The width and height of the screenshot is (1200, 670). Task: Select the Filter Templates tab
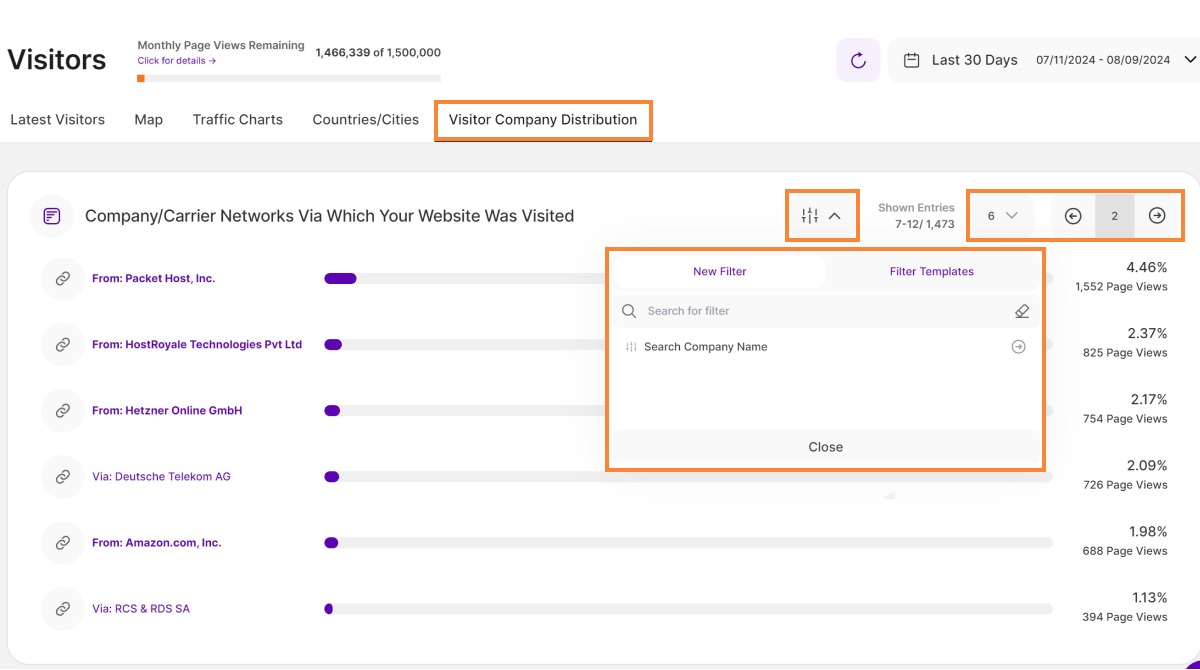tap(931, 272)
